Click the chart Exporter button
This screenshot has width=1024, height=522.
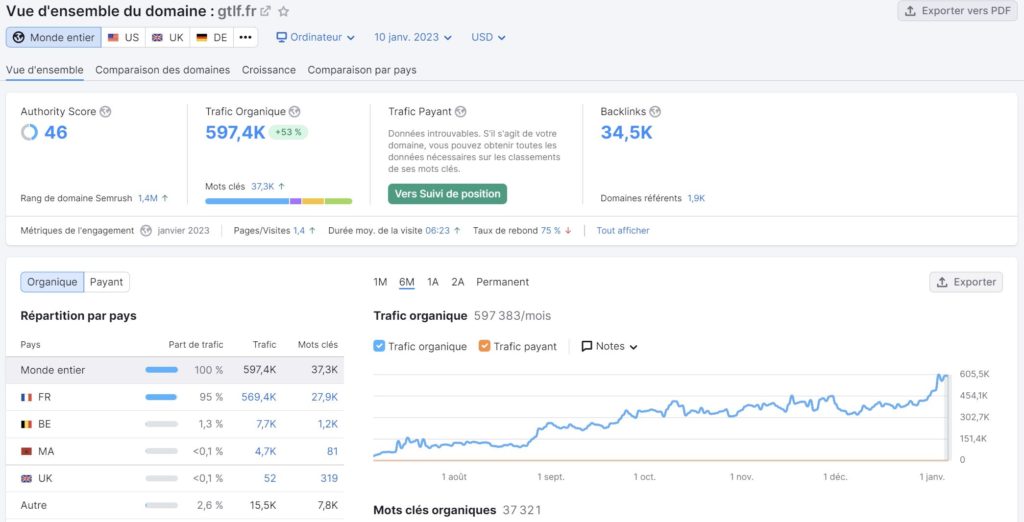[966, 282]
